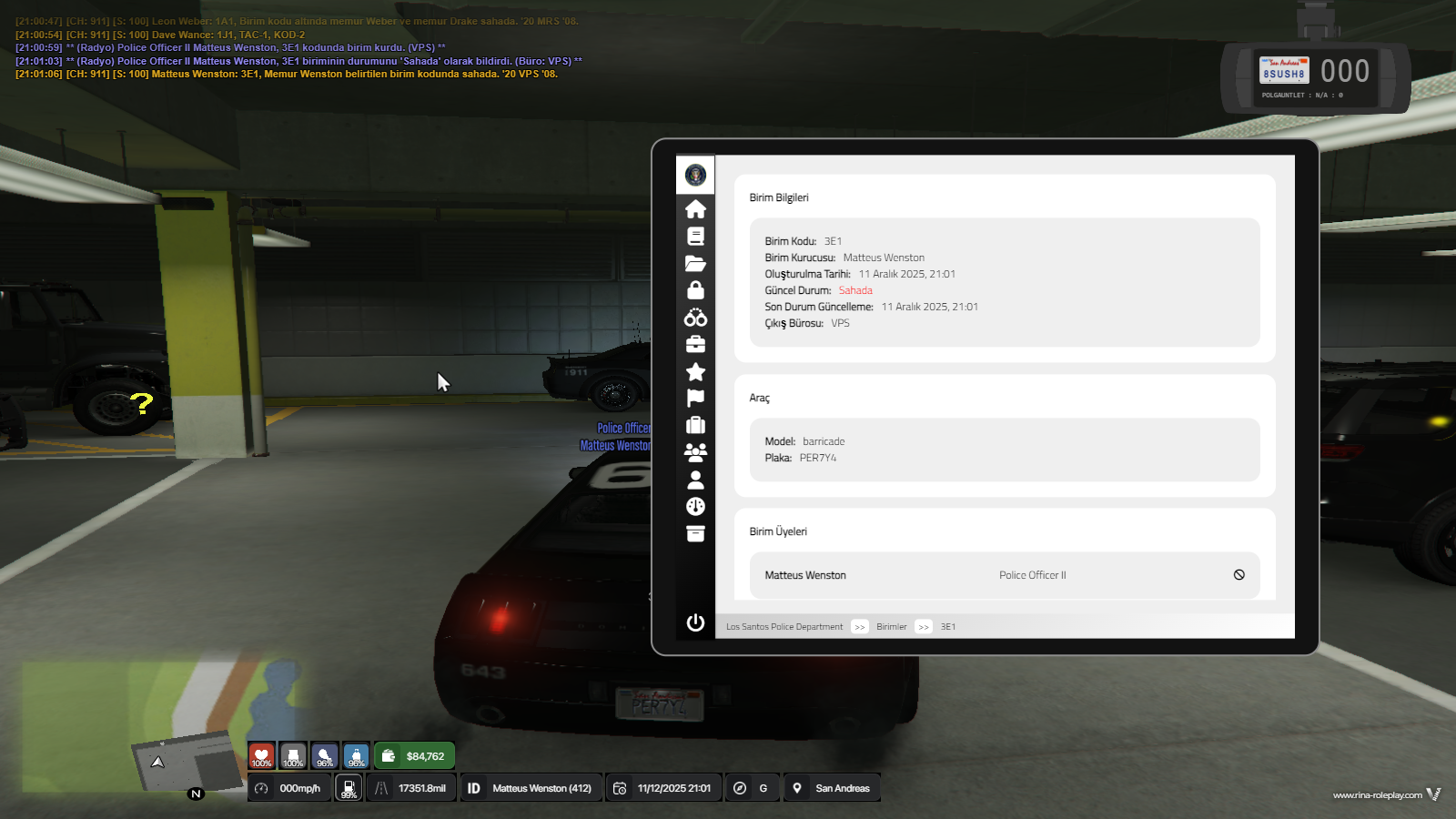Click the plate value PER7Y4
Image resolution: width=1456 pixels, height=819 pixels.
click(x=818, y=459)
